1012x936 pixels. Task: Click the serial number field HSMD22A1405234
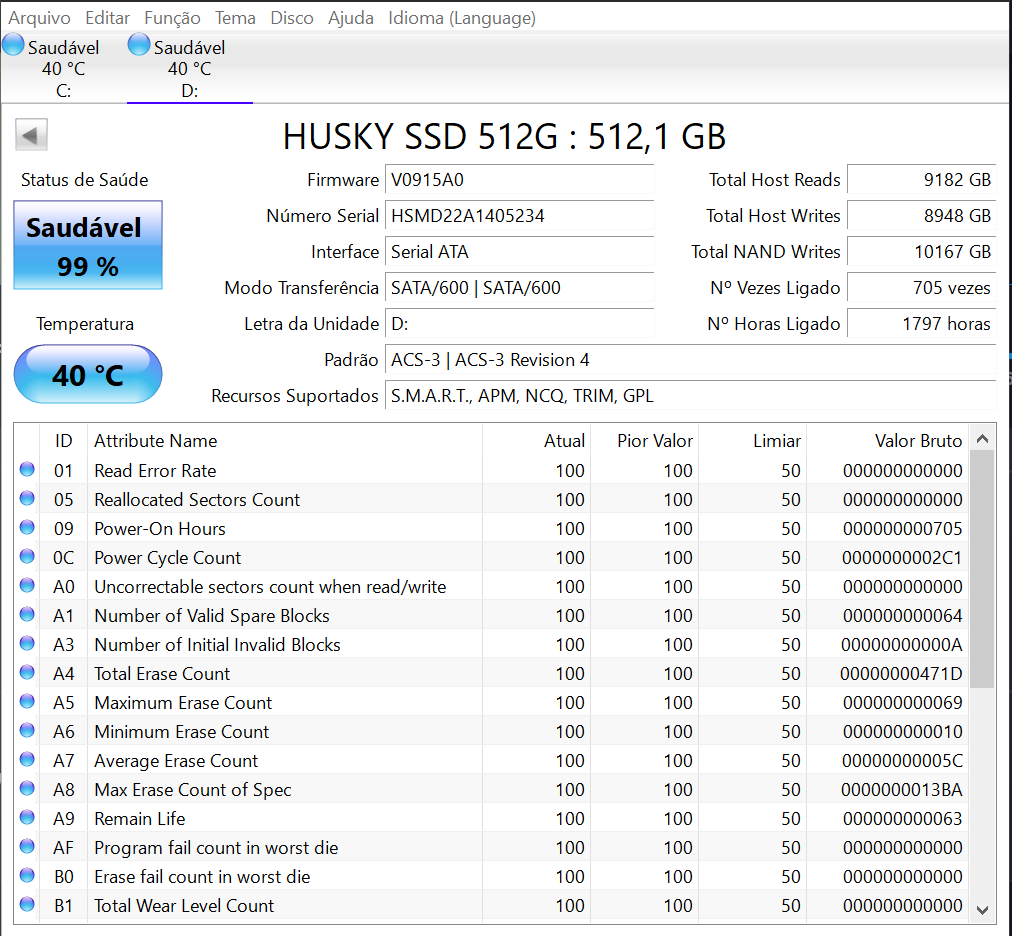point(520,216)
